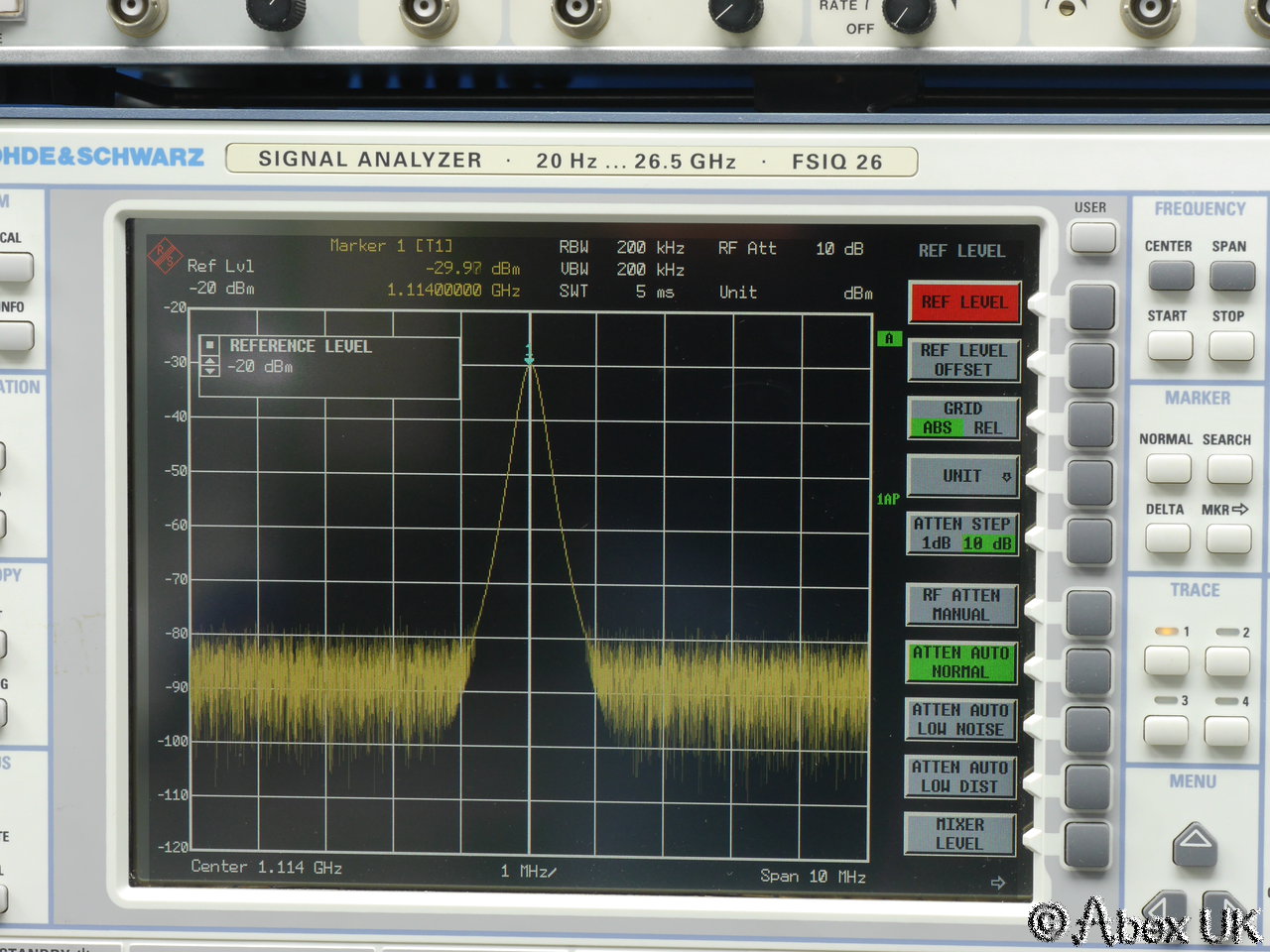Open the MIXER LEVEL softkey
1270x952 pixels.
(959, 834)
